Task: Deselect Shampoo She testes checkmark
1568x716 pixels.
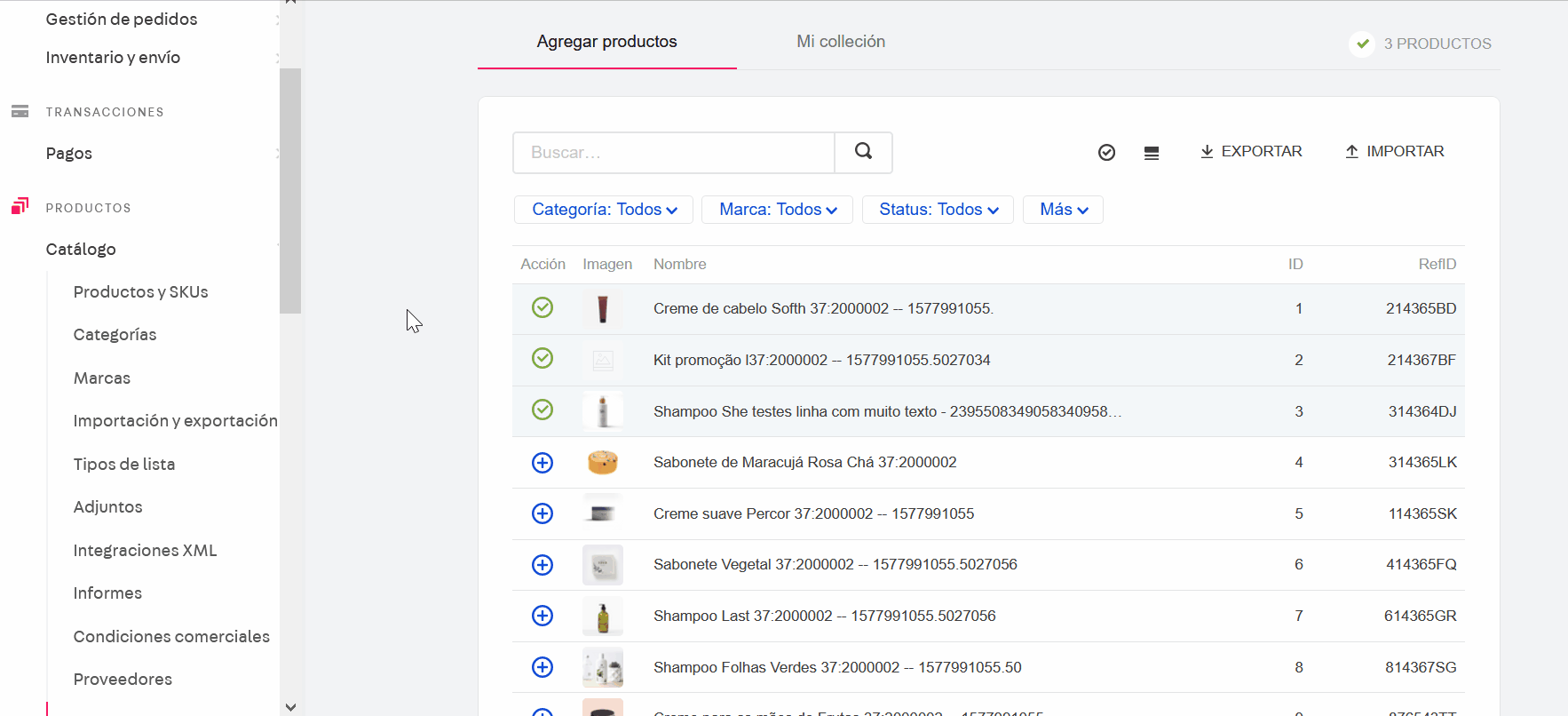Action: (542, 410)
